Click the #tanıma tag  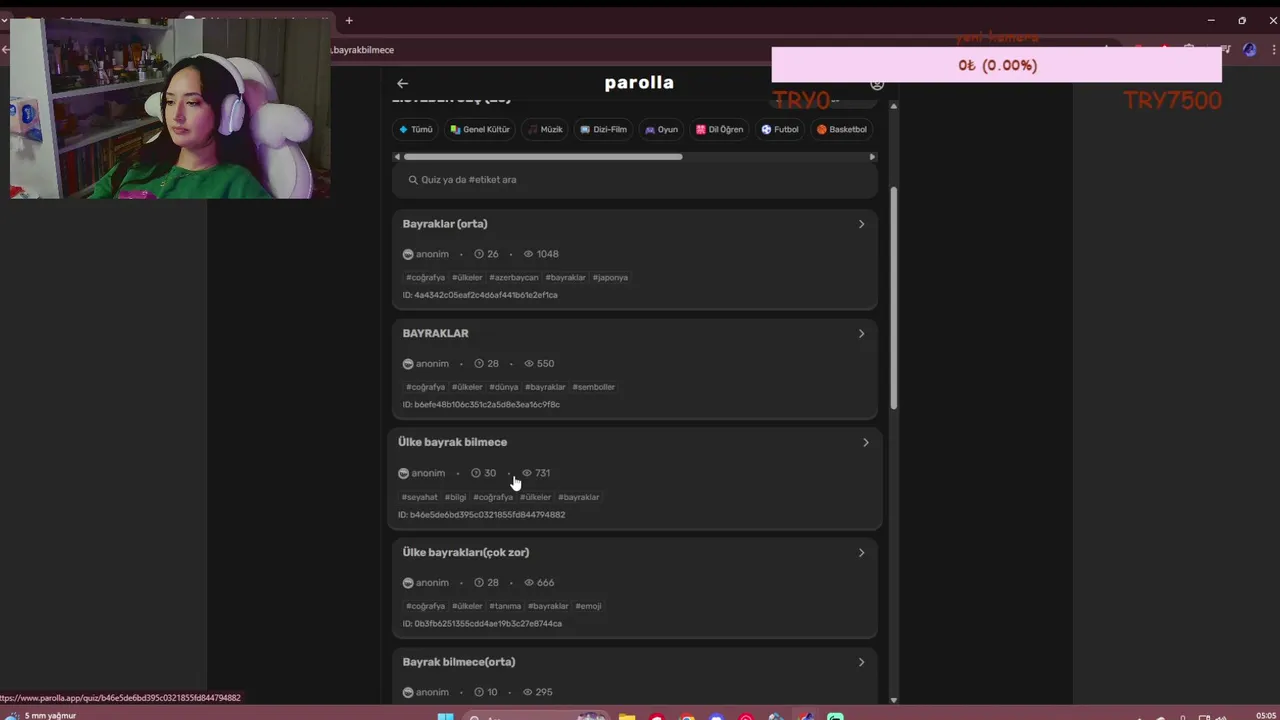(x=505, y=606)
